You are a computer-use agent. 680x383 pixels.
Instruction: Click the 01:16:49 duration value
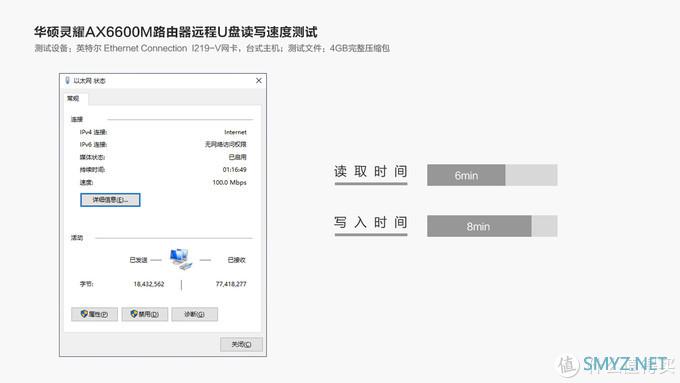click(235, 170)
